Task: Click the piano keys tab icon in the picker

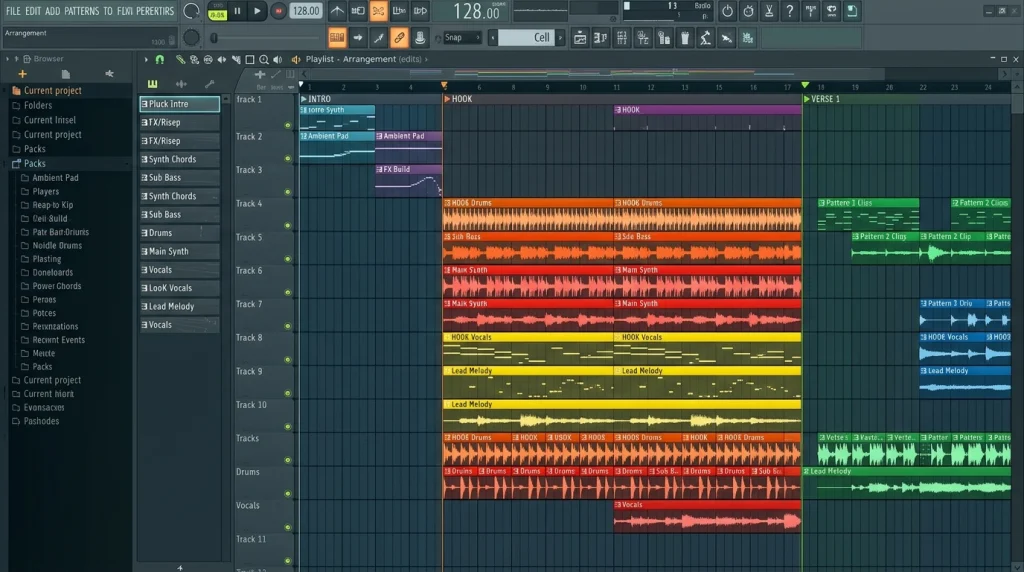Action: click(x=153, y=84)
